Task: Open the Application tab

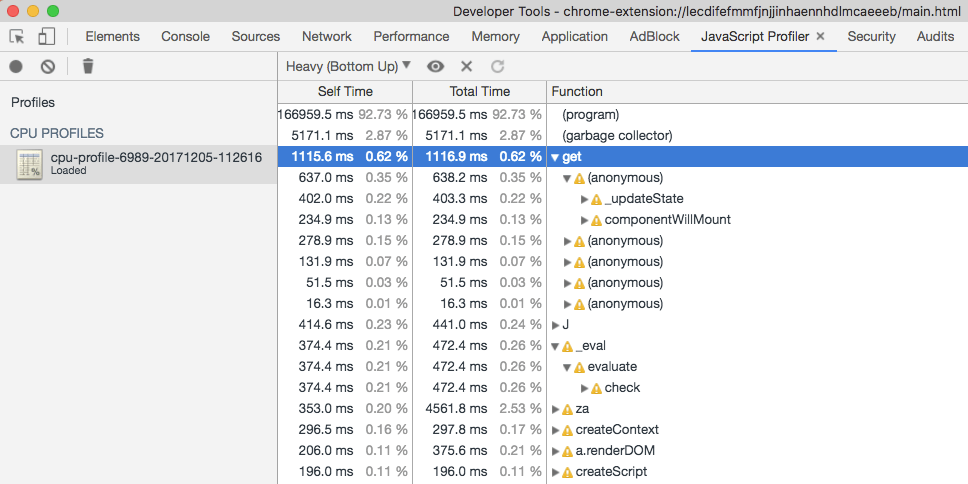Action: pyautogui.click(x=575, y=36)
